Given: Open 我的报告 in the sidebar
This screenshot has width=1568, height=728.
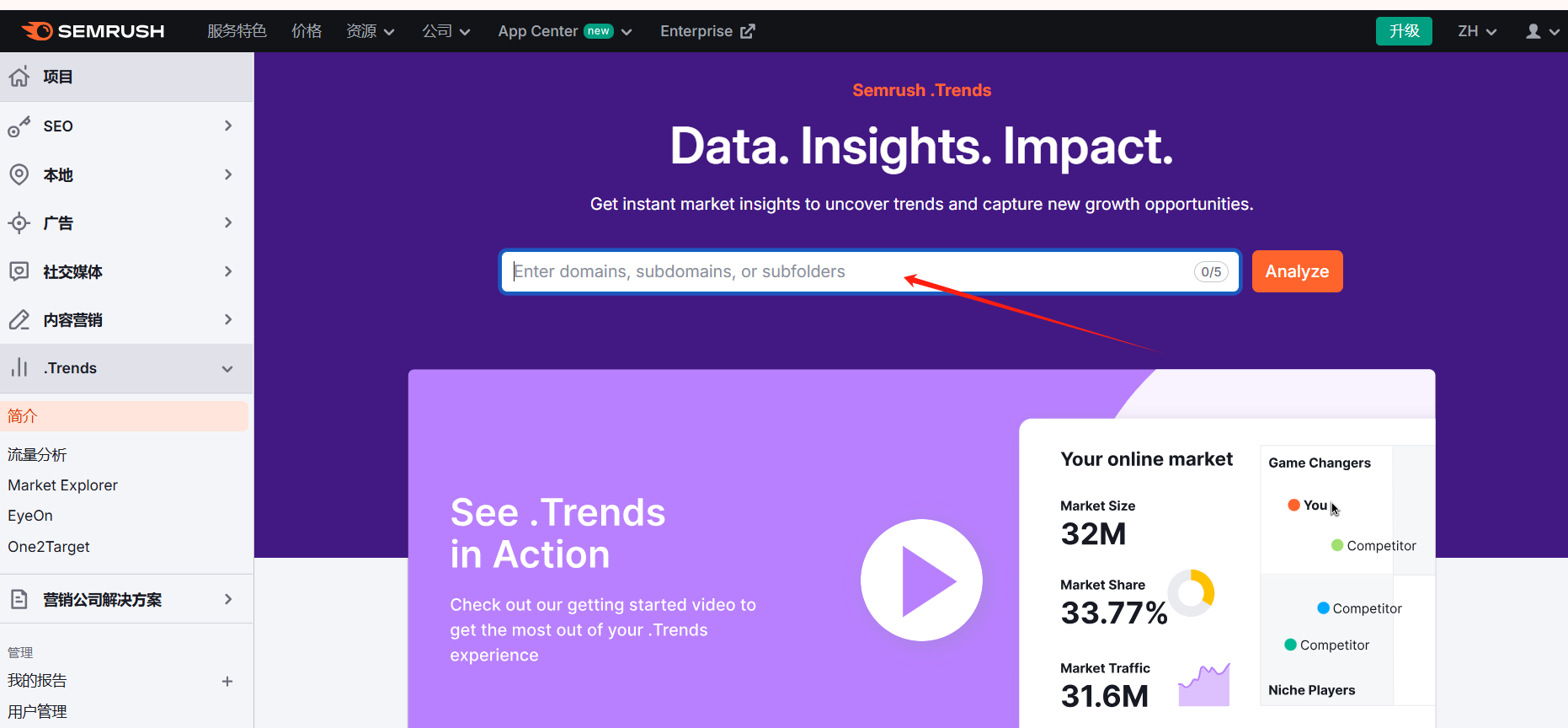Looking at the screenshot, I should point(37,681).
